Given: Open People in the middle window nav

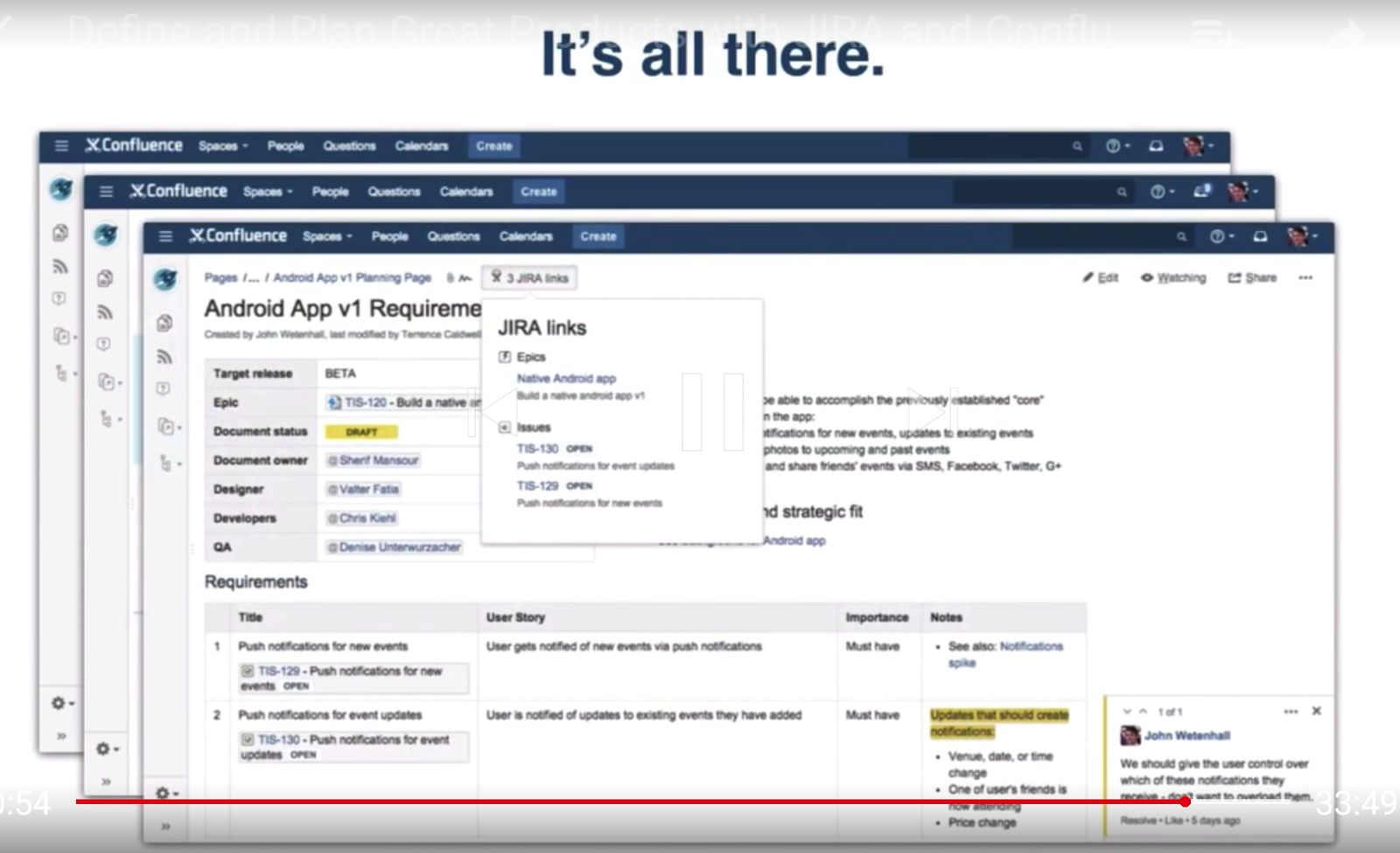Looking at the screenshot, I should pyautogui.click(x=330, y=192).
